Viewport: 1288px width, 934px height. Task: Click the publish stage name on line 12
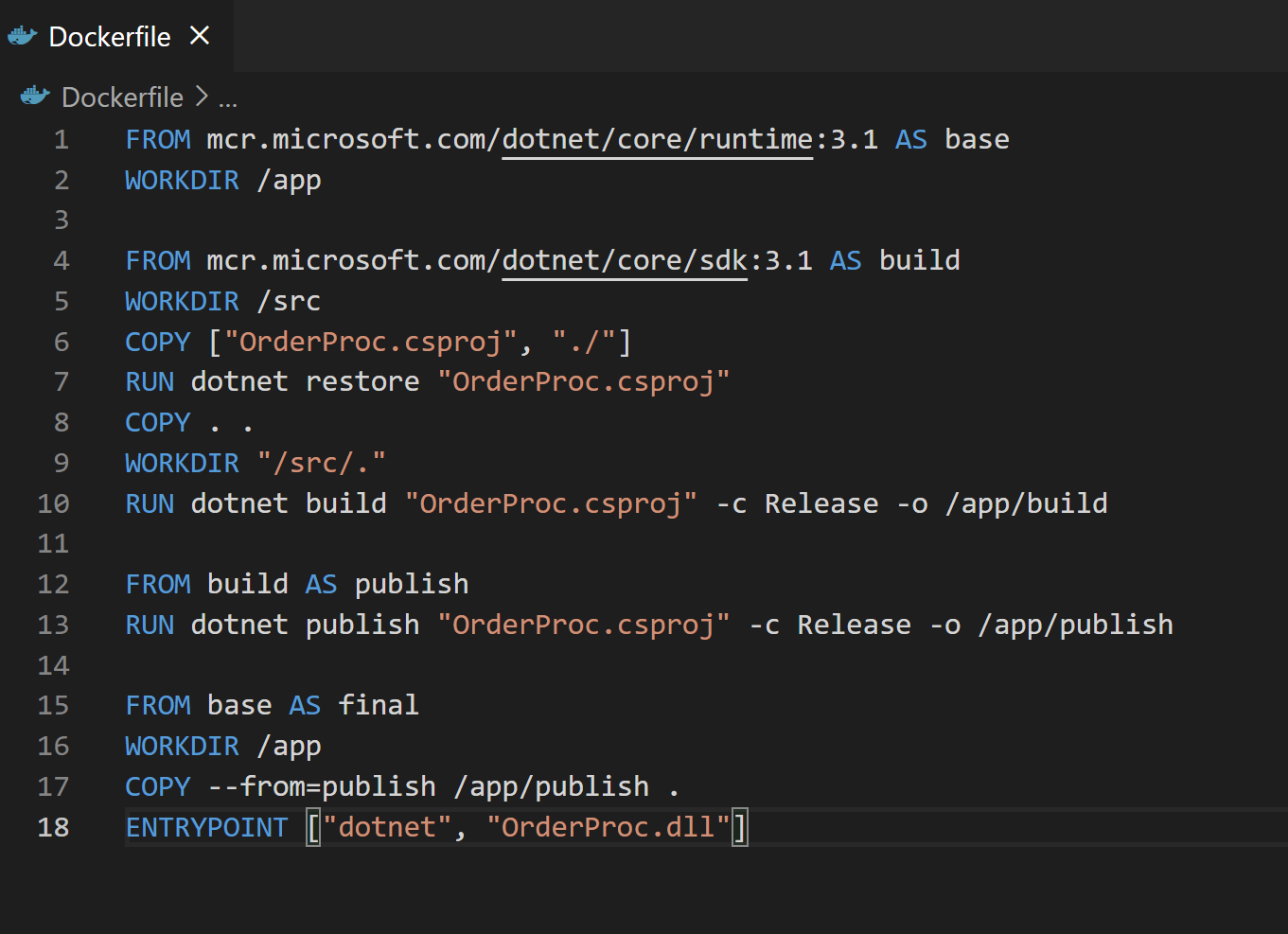(x=411, y=584)
